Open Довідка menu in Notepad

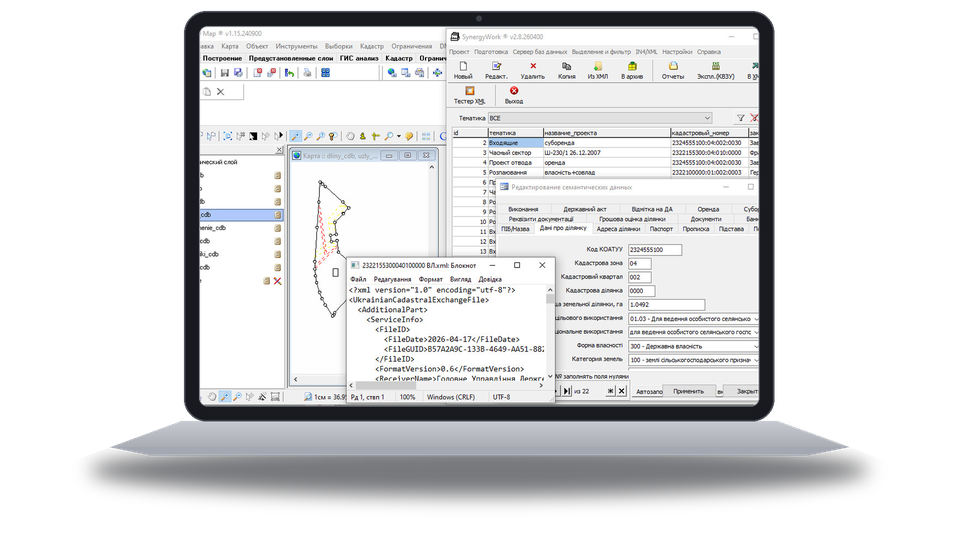[x=490, y=279]
